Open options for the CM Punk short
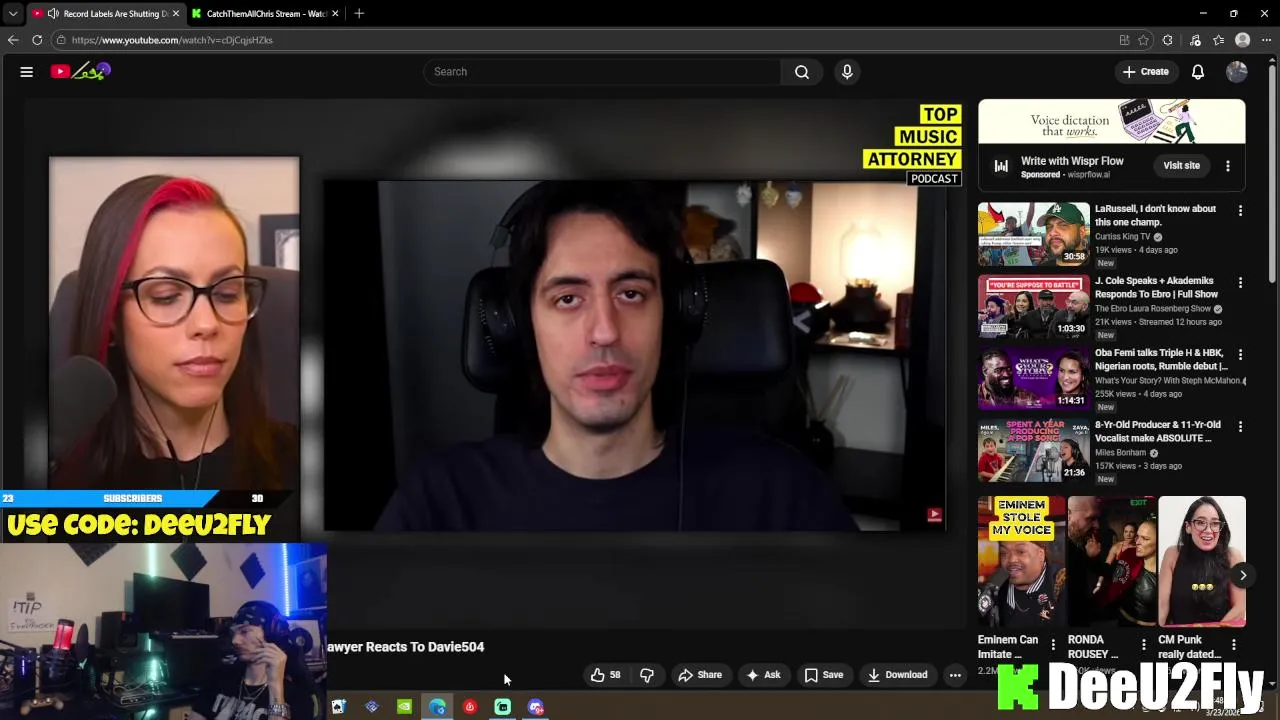 click(x=1233, y=645)
